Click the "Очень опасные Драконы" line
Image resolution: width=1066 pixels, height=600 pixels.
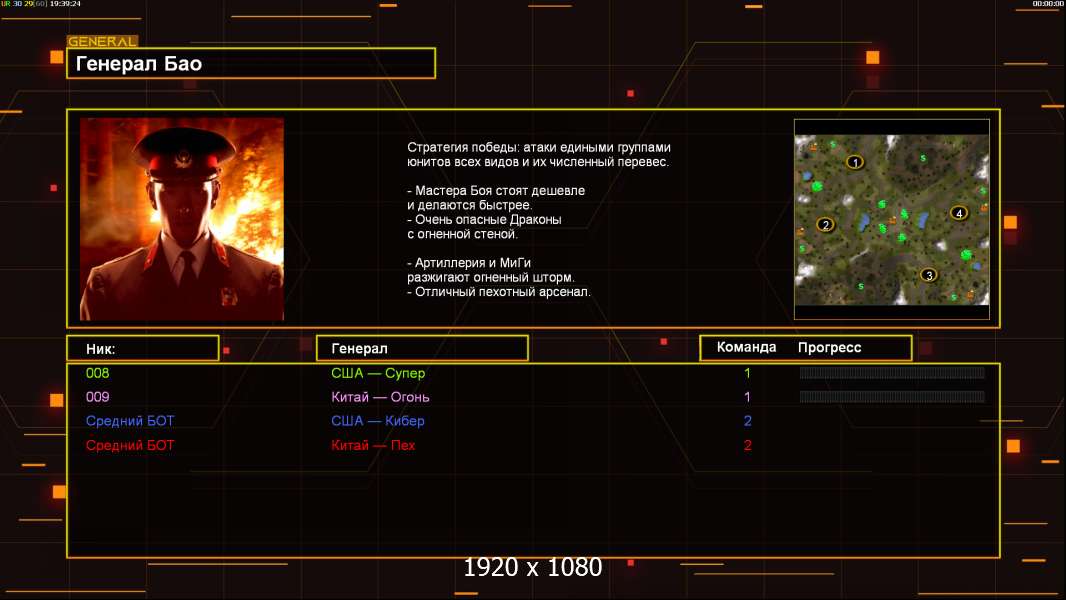tap(485, 219)
